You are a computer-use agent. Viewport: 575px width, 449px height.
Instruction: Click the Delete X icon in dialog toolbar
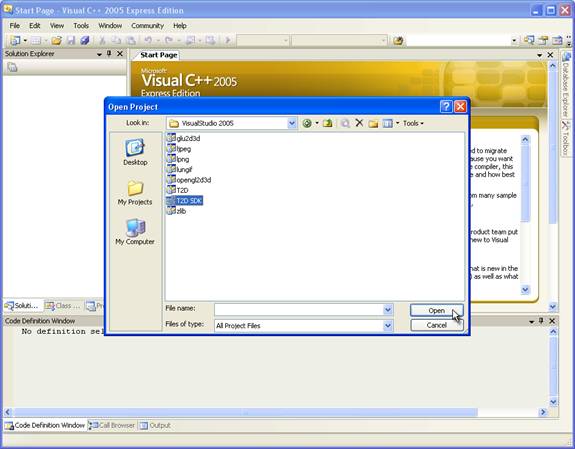point(359,123)
